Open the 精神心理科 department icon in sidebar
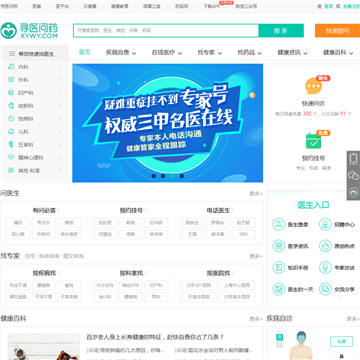This screenshot has height=360, width=360. pyautogui.click(x=11, y=157)
